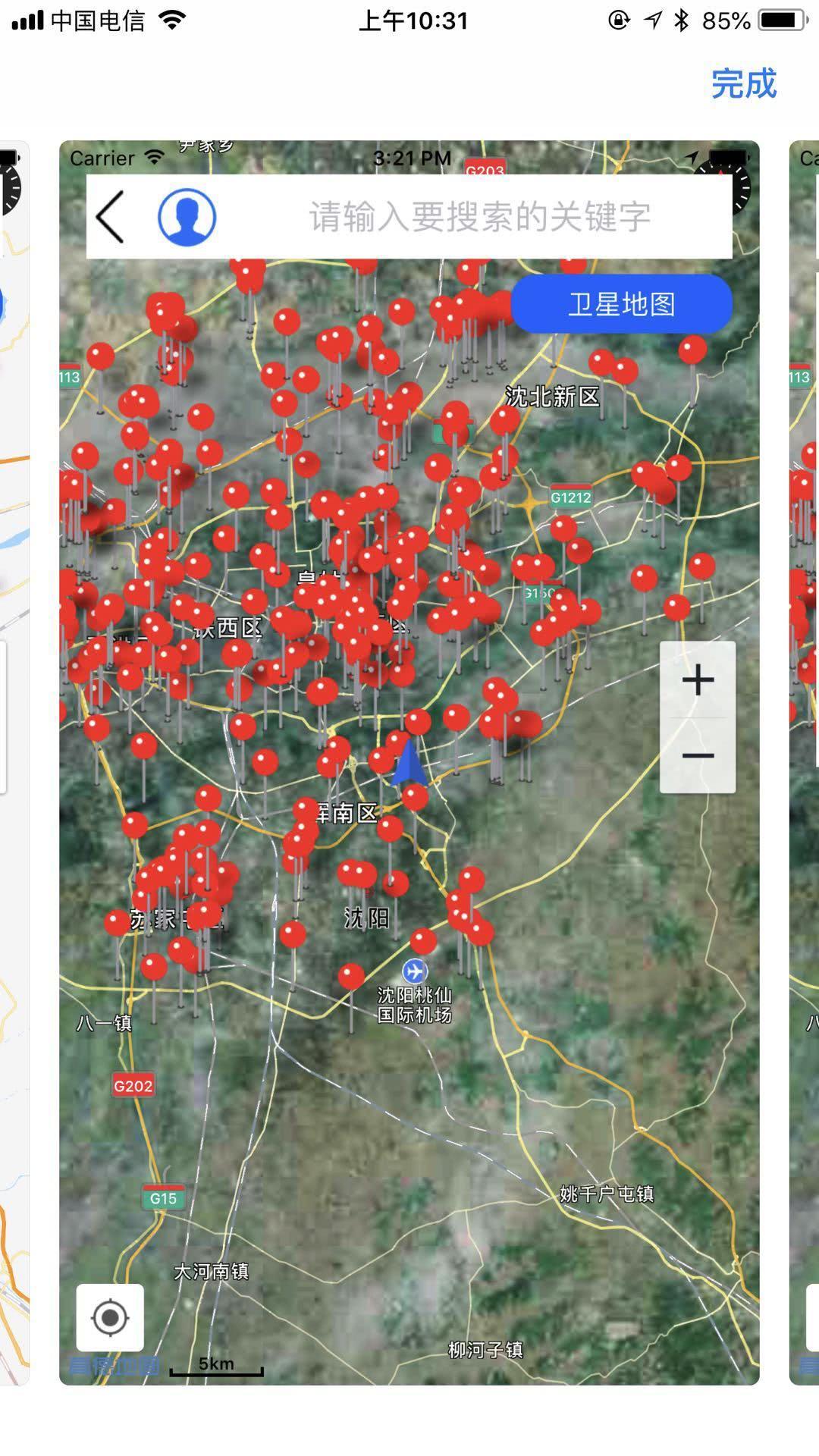
Task: Tap the Bluetooth icon in status bar
Action: 682,20
